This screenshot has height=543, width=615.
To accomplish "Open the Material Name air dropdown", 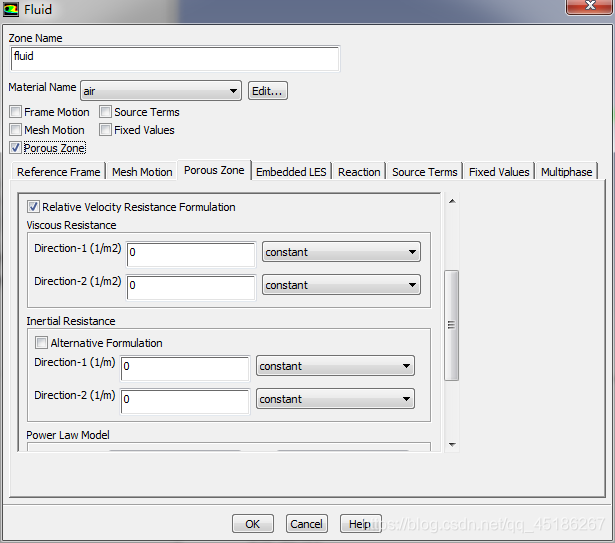I will [161, 91].
